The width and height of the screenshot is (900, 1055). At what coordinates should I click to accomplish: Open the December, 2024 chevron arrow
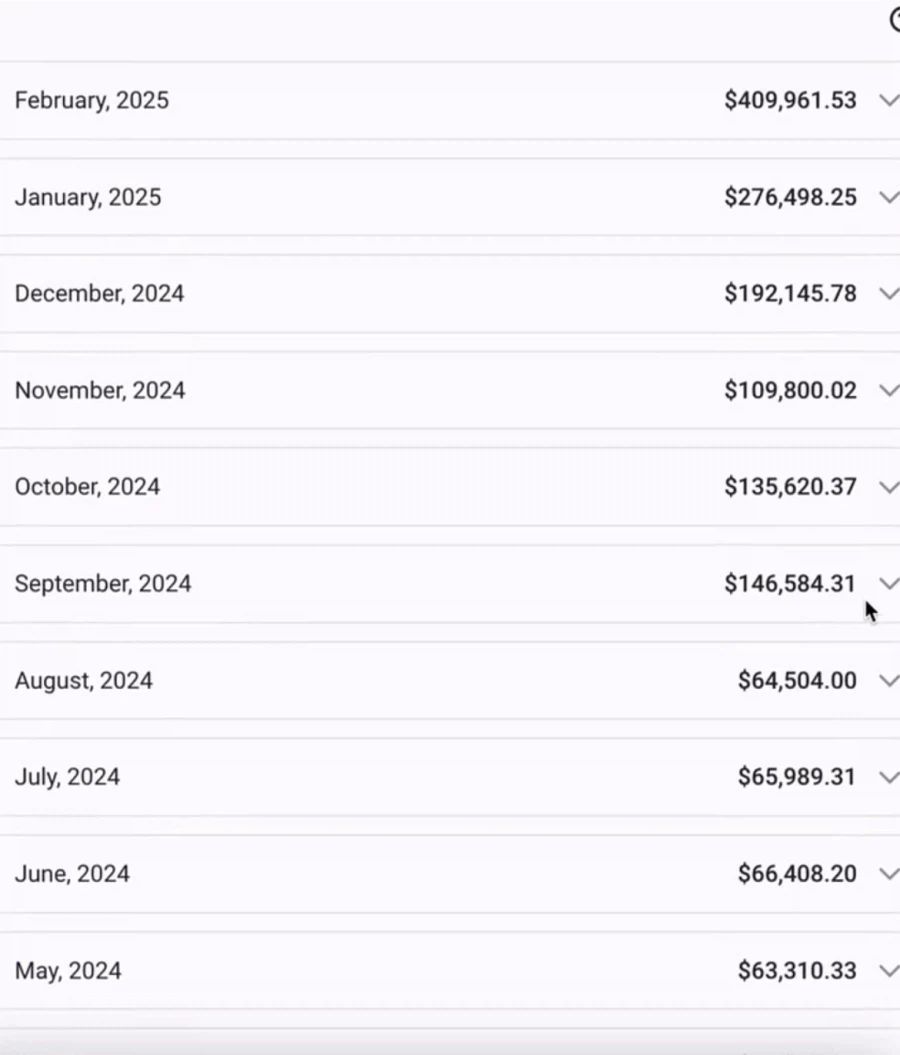[x=888, y=293]
